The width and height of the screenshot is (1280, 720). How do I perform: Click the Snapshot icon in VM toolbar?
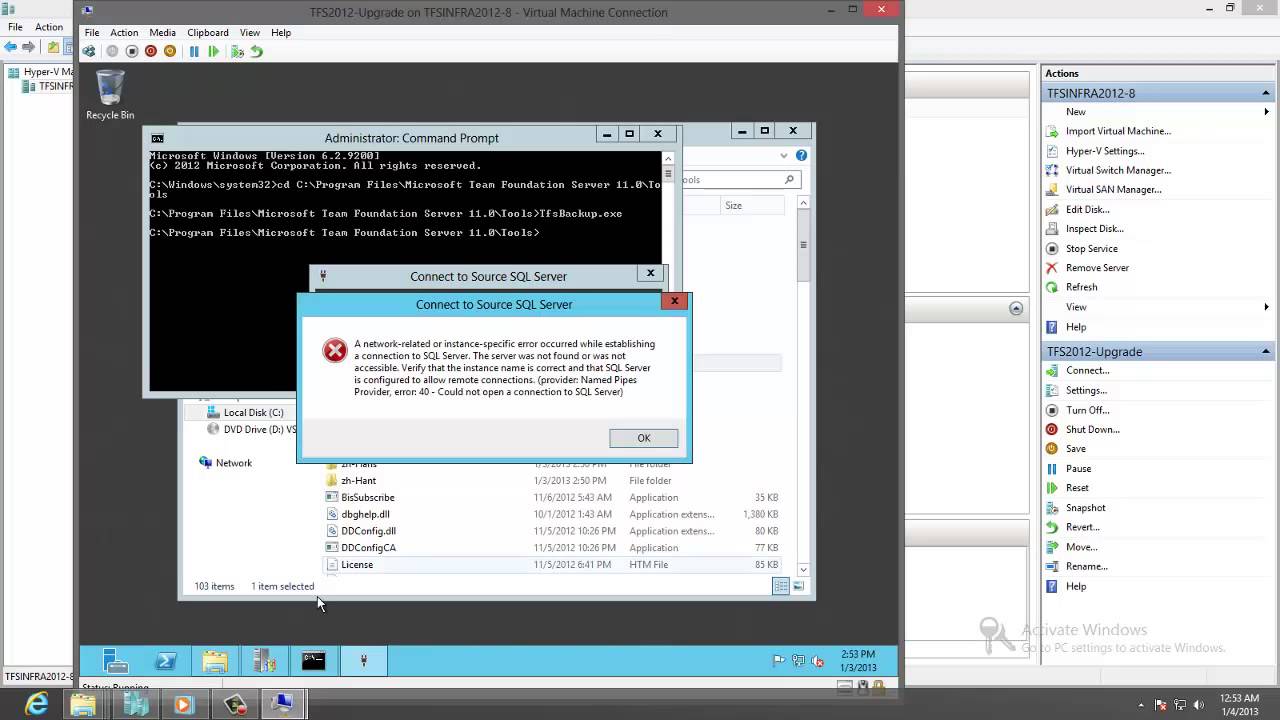pyautogui.click(x=237, y=51)
